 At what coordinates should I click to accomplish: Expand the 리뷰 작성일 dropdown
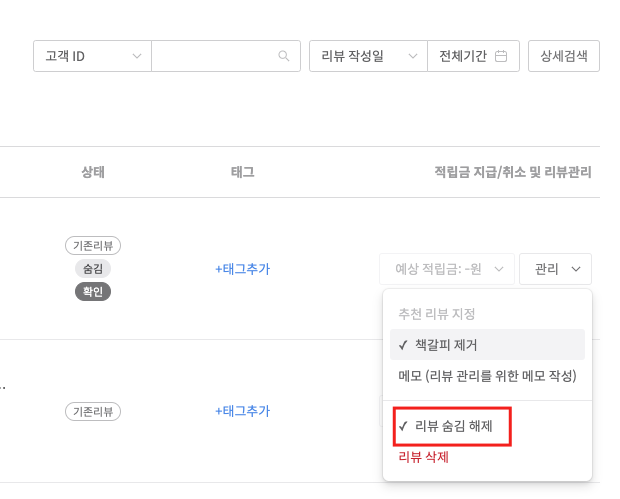click(x=369, y=56)
